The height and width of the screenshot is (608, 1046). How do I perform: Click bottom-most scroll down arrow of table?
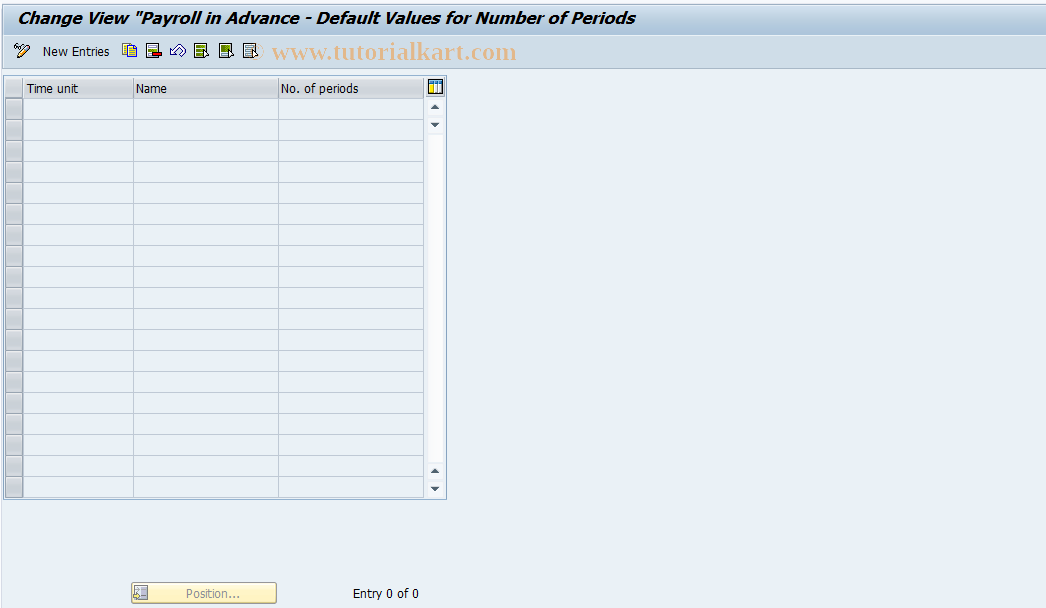[435, 489]
